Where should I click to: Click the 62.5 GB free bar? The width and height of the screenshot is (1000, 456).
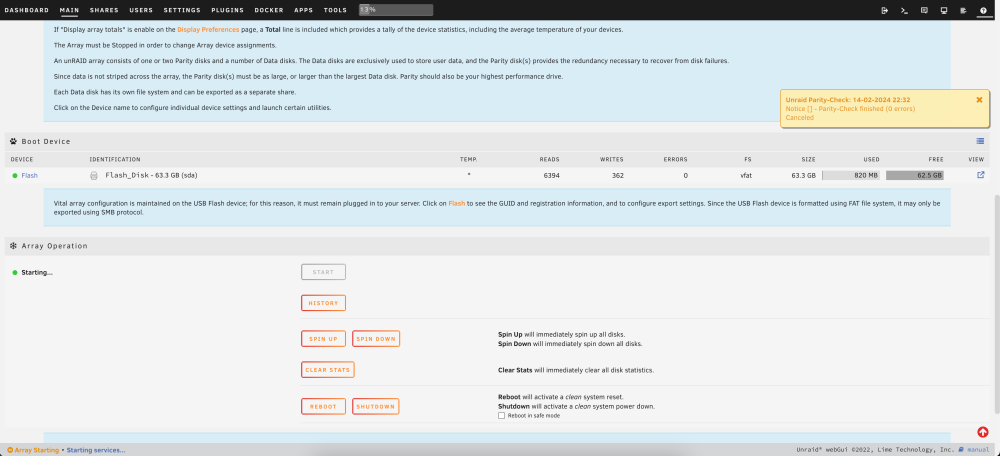[915, 175]
